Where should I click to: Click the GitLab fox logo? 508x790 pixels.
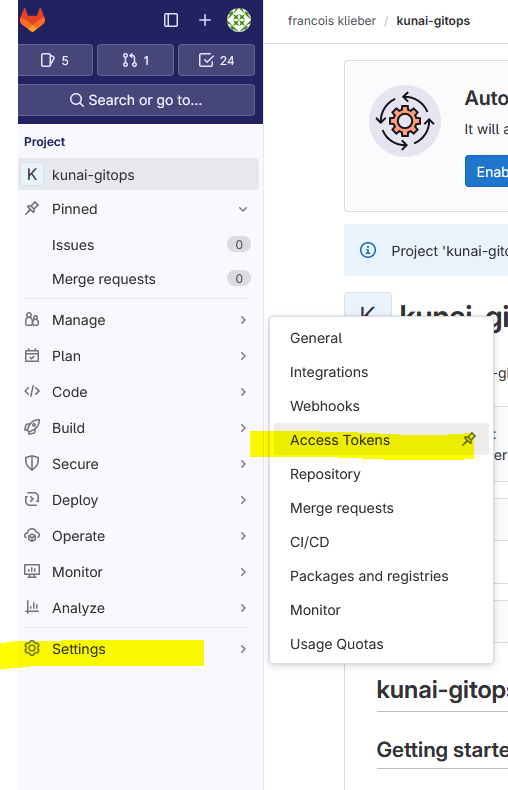(32, 20)
